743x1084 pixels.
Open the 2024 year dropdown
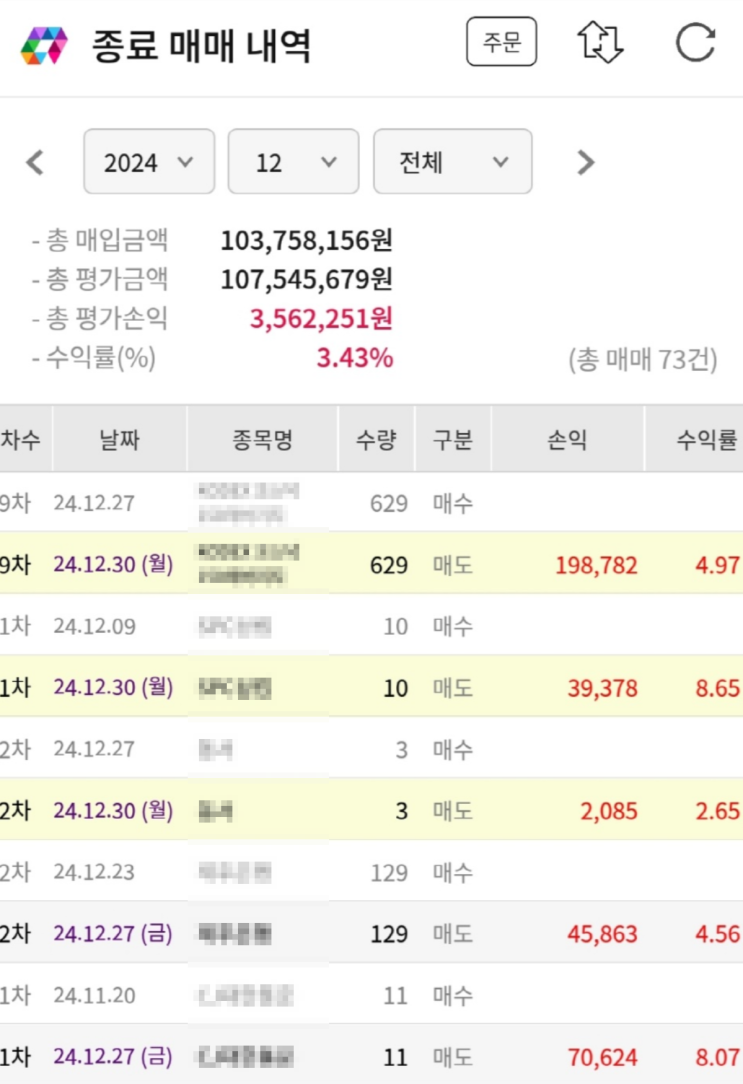click(149, 162)
